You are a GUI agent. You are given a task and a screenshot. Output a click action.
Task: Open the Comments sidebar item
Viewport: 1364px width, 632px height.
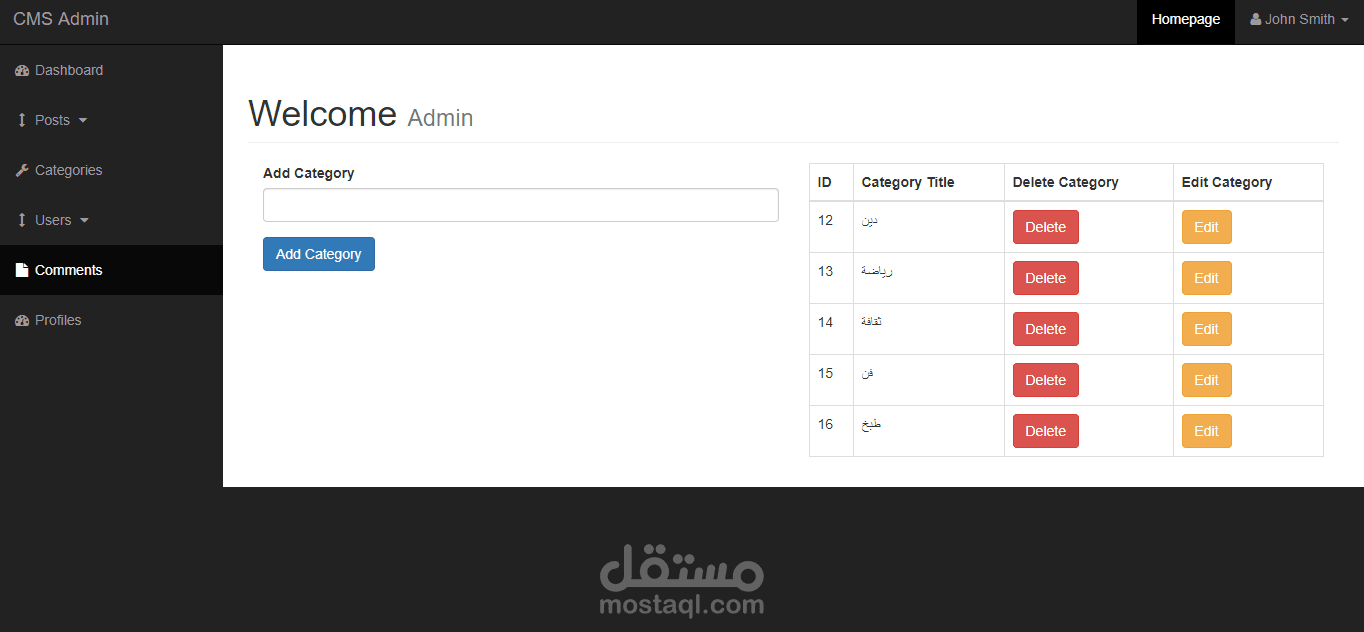tap(111, 270)
